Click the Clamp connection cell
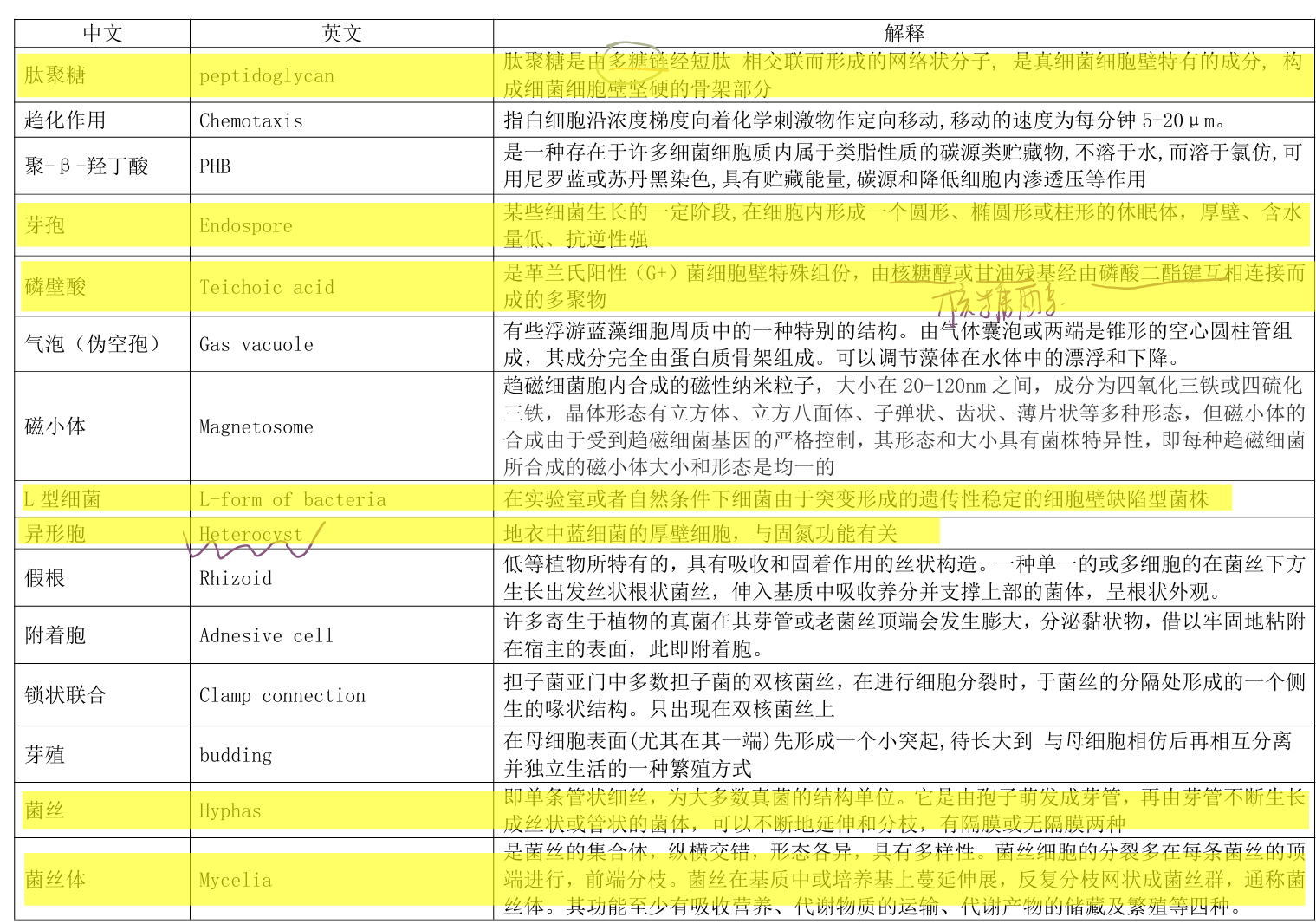Viewport: 1316px width, 924px height. (282, 696)
